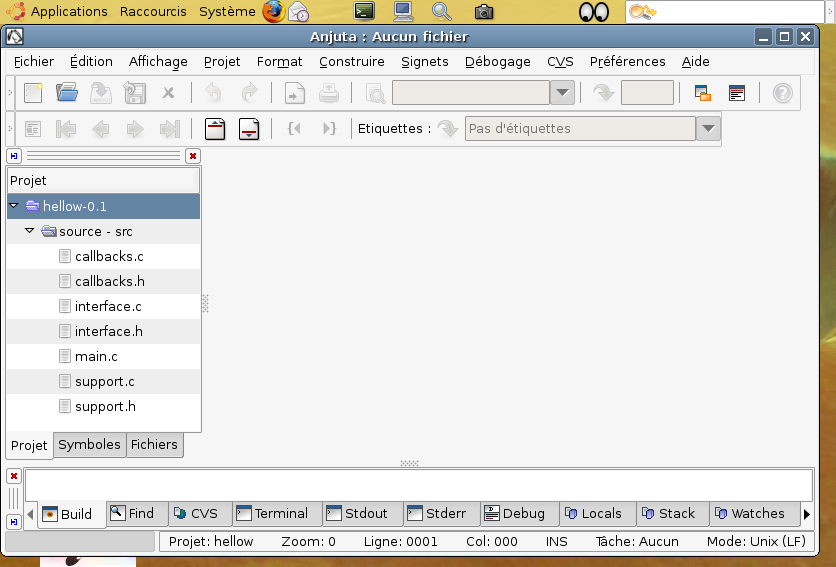The width and height of the screenshot is (836, 567).
Task: Go to next bookmark arrow
Action: click(135, 129)
